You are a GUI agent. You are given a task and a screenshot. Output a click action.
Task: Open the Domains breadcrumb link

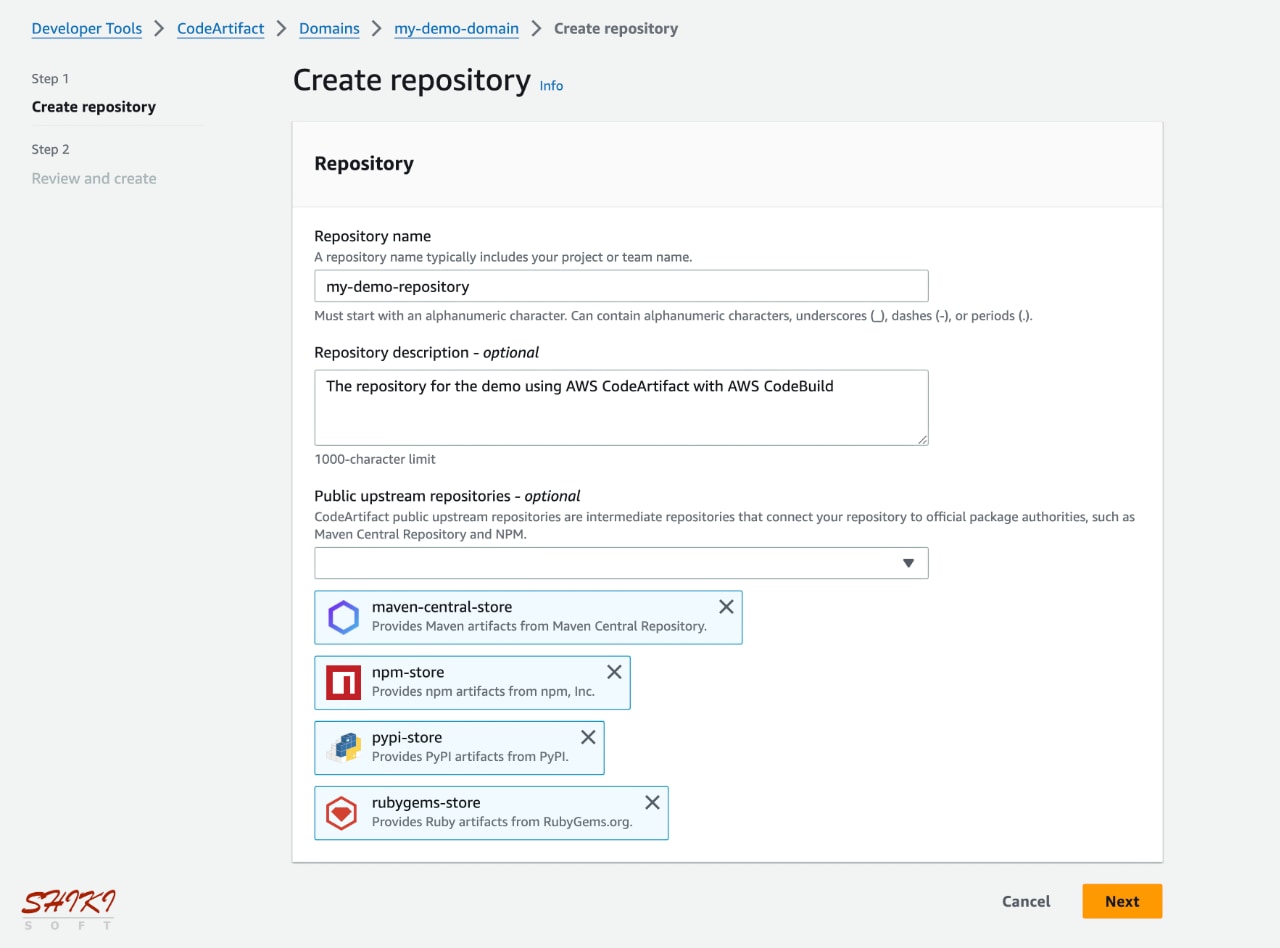coord(329,28)
